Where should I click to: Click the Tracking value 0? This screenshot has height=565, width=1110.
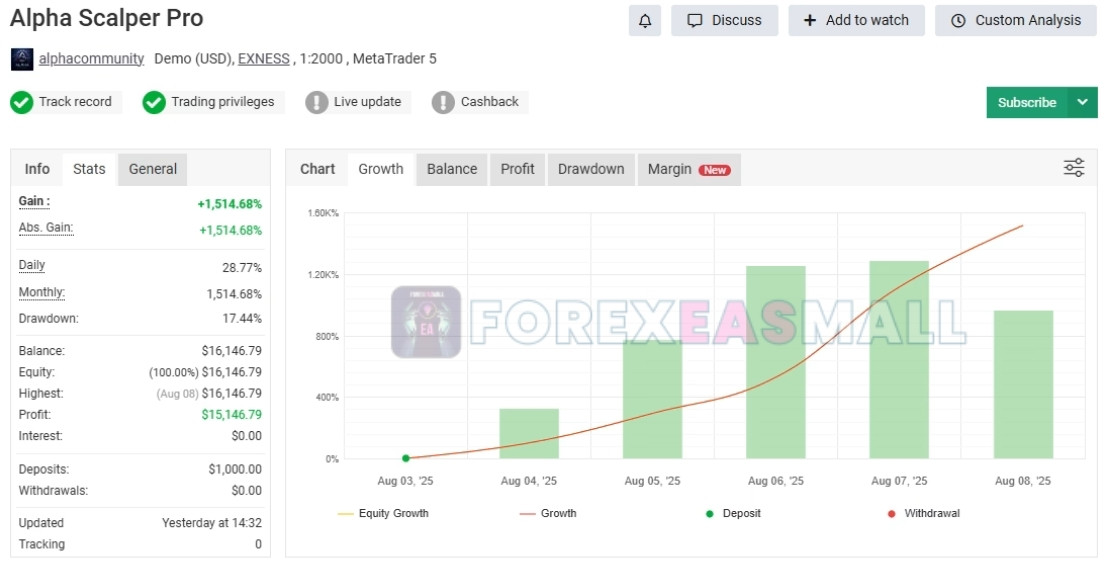(x=258, y=544)
